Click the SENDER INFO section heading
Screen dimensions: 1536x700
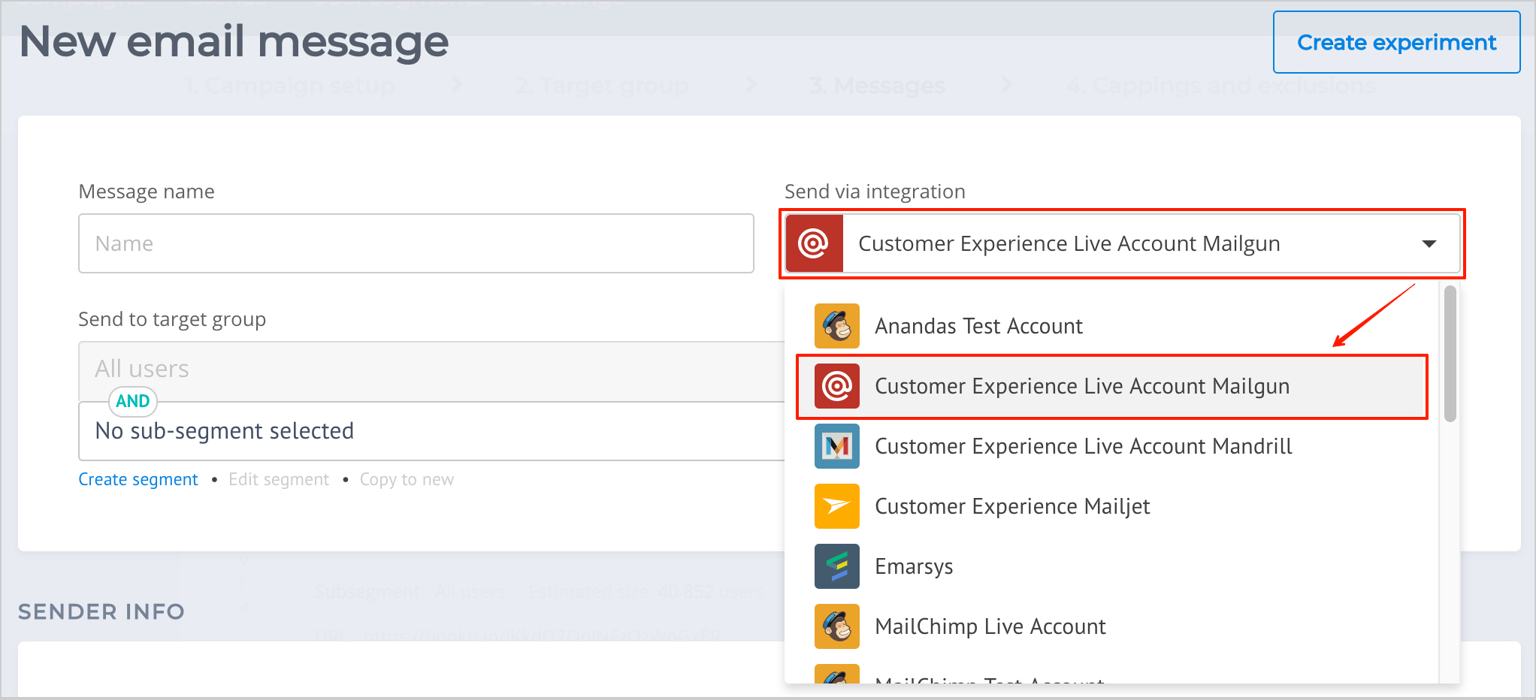coord(102,611)
